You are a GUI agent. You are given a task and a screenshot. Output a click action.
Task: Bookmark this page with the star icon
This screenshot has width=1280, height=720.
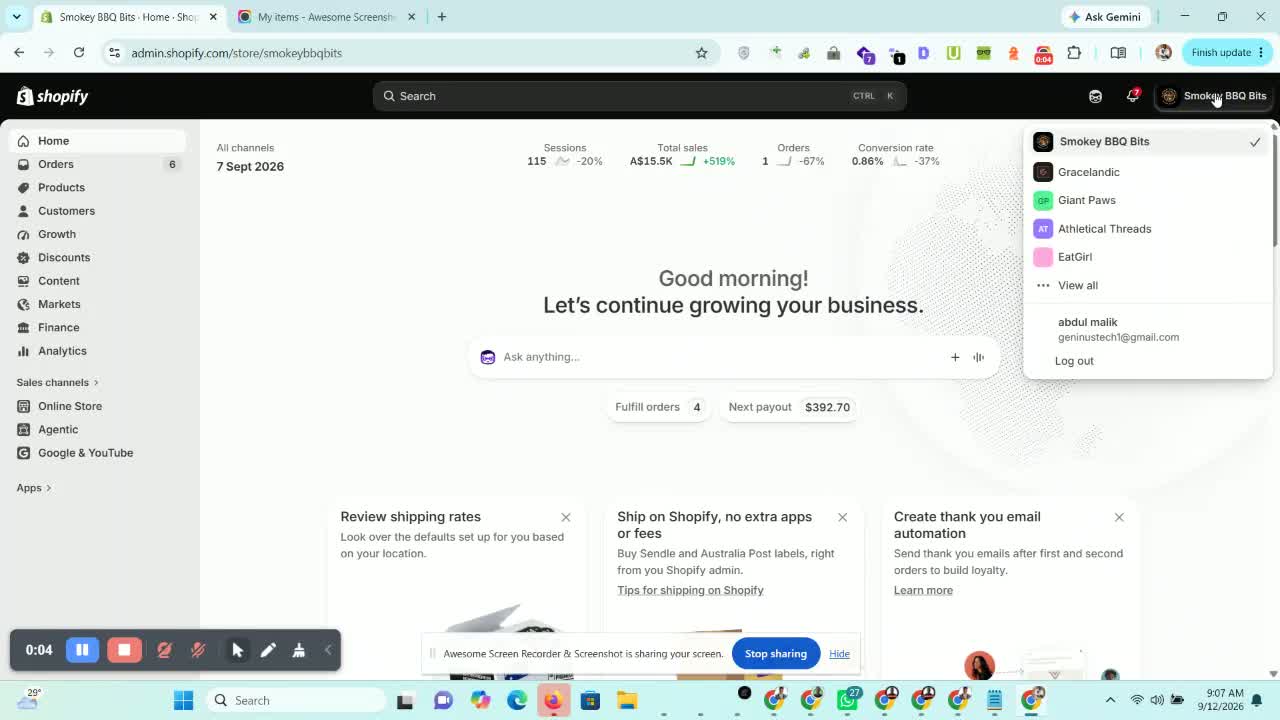[702, 53]
